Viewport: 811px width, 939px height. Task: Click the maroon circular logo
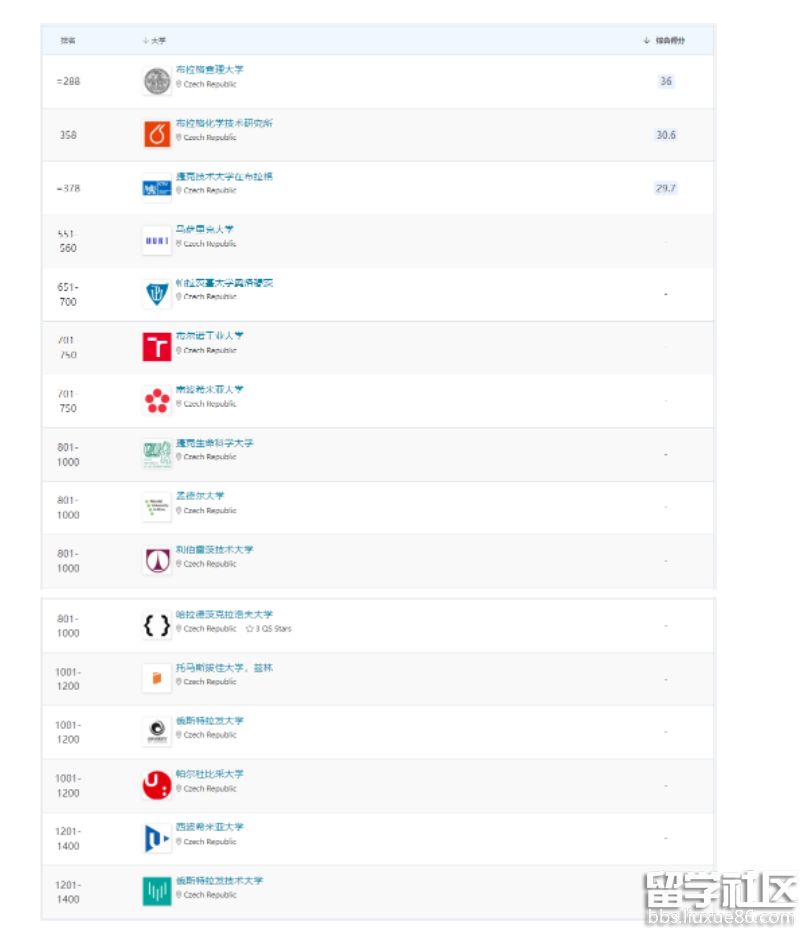coord(157,561)
